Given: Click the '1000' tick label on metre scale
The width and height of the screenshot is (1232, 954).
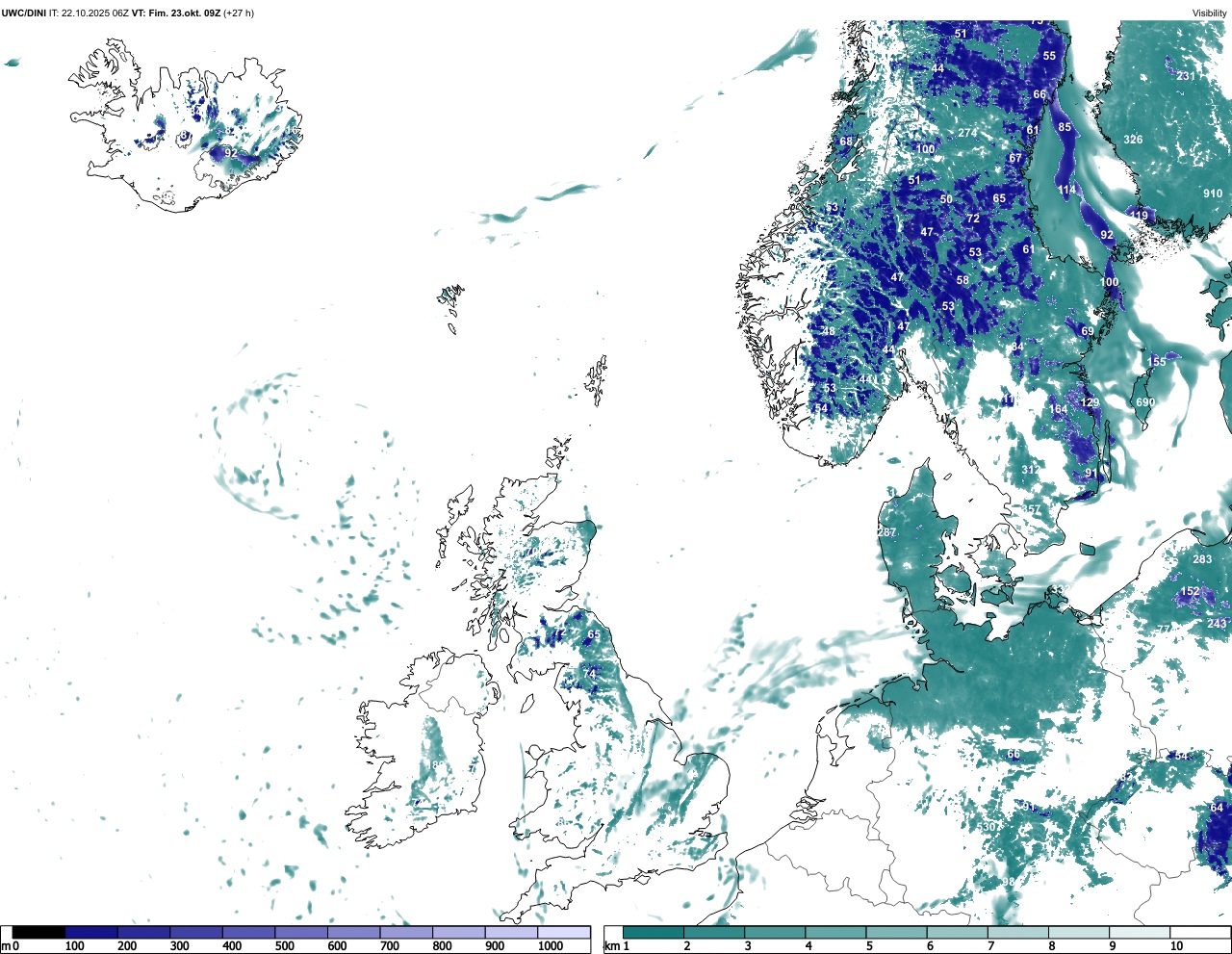Looking at the screenshot, I should pos(551,946).
